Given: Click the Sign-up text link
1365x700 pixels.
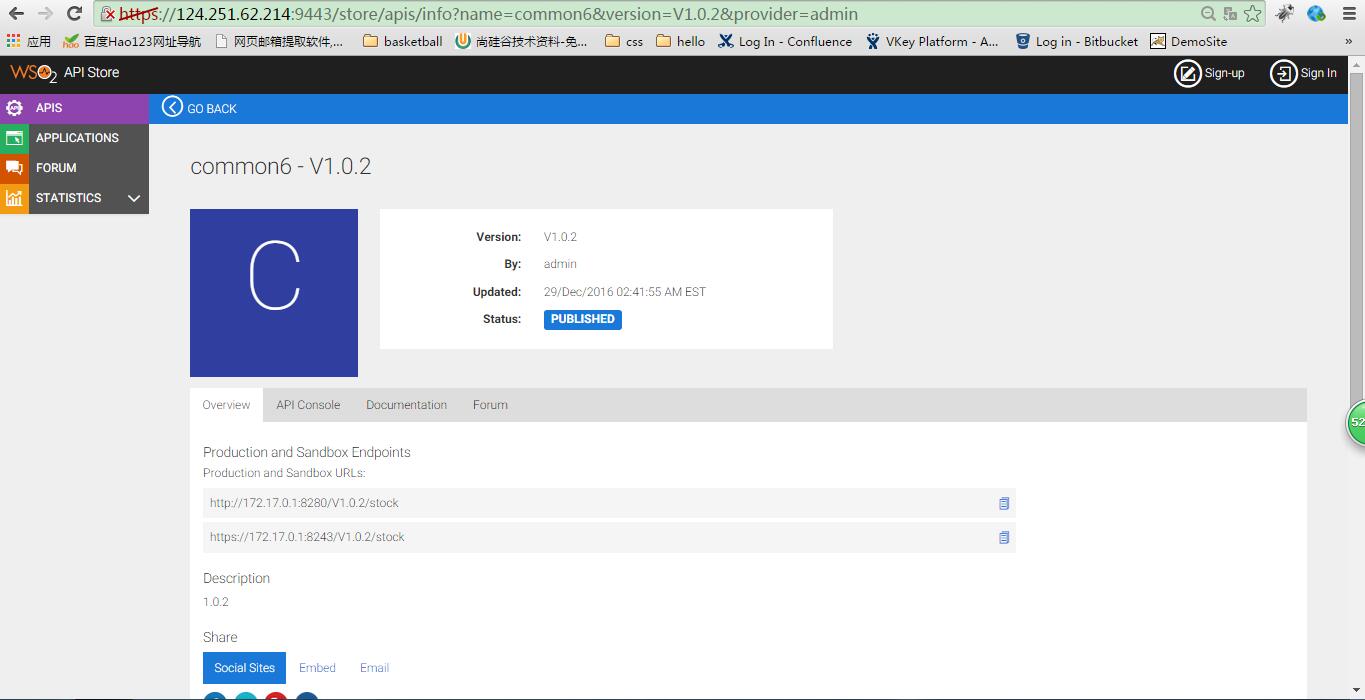Looking at the screenshot, I should pos(1224,73).
